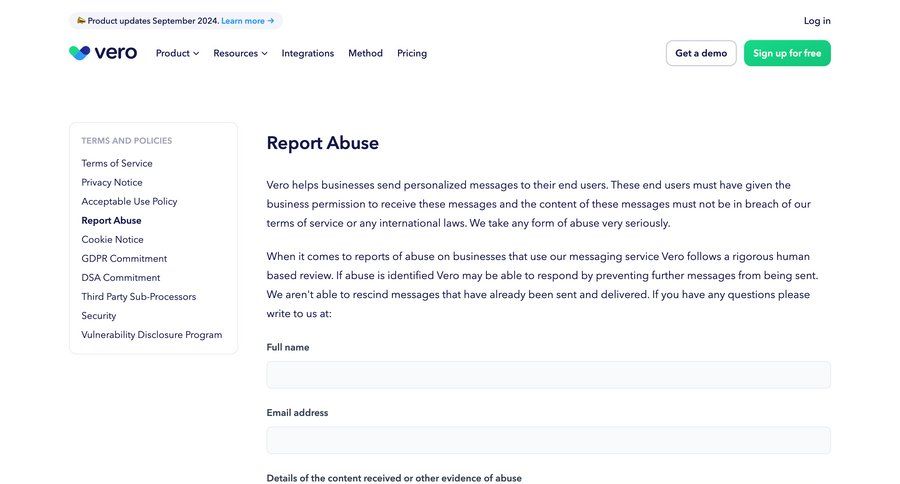Open the Privacy Notice sidebar link

click(112, 182)
